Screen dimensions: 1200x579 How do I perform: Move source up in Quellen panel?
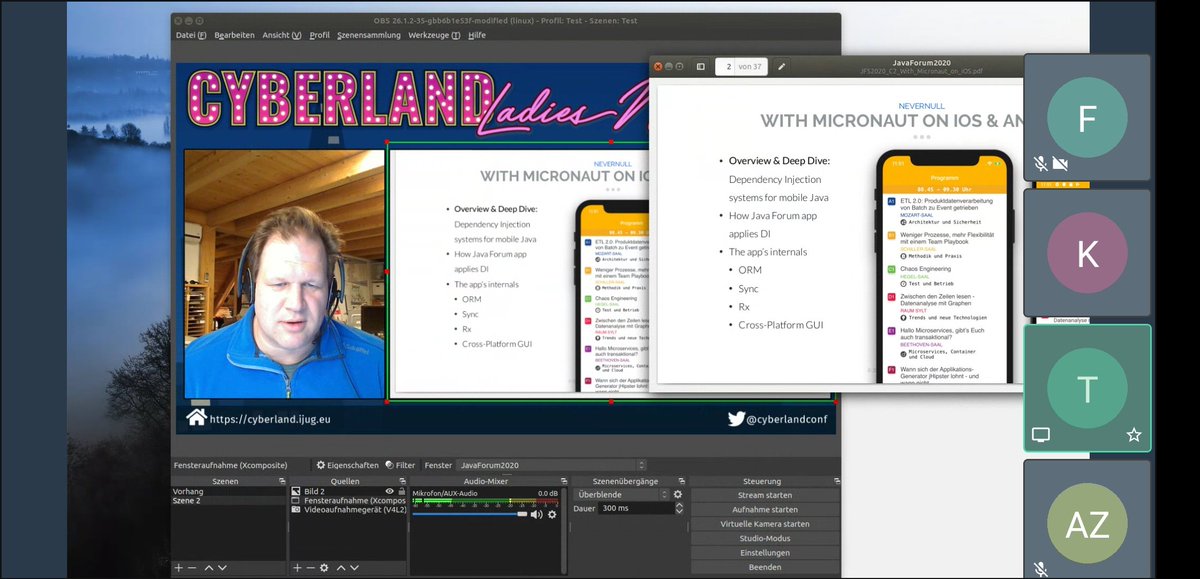(x=341, y=568)
